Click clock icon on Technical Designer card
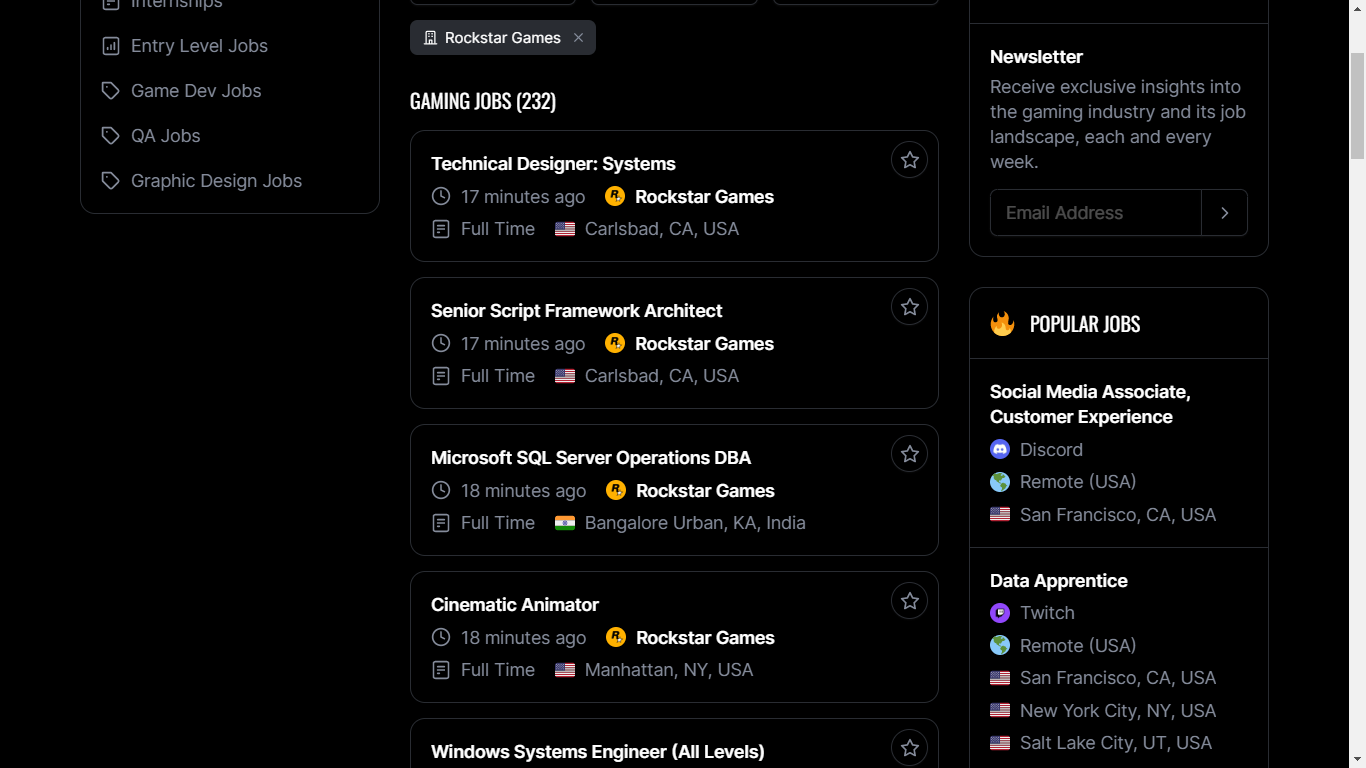The height and width of the screenshot is (768, 1366). (x=441, y=196)
